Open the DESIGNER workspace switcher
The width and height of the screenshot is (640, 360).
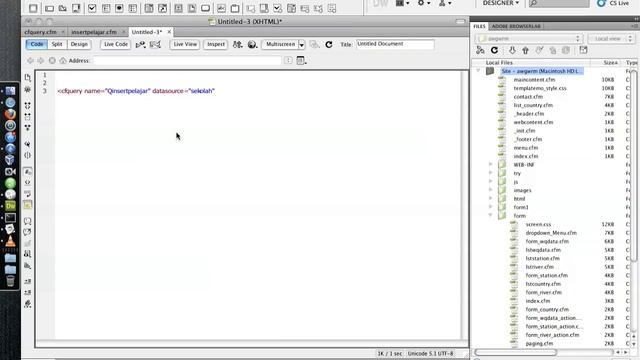point(500,3)
